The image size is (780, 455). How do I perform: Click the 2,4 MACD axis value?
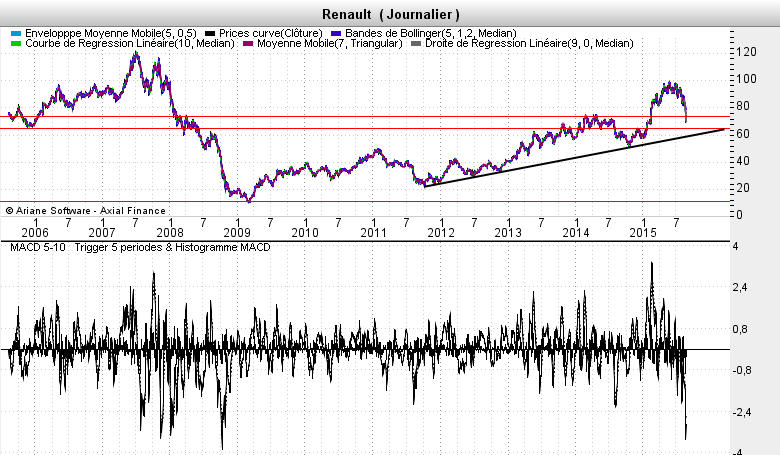pyautogui.click(x=740, y=287)
